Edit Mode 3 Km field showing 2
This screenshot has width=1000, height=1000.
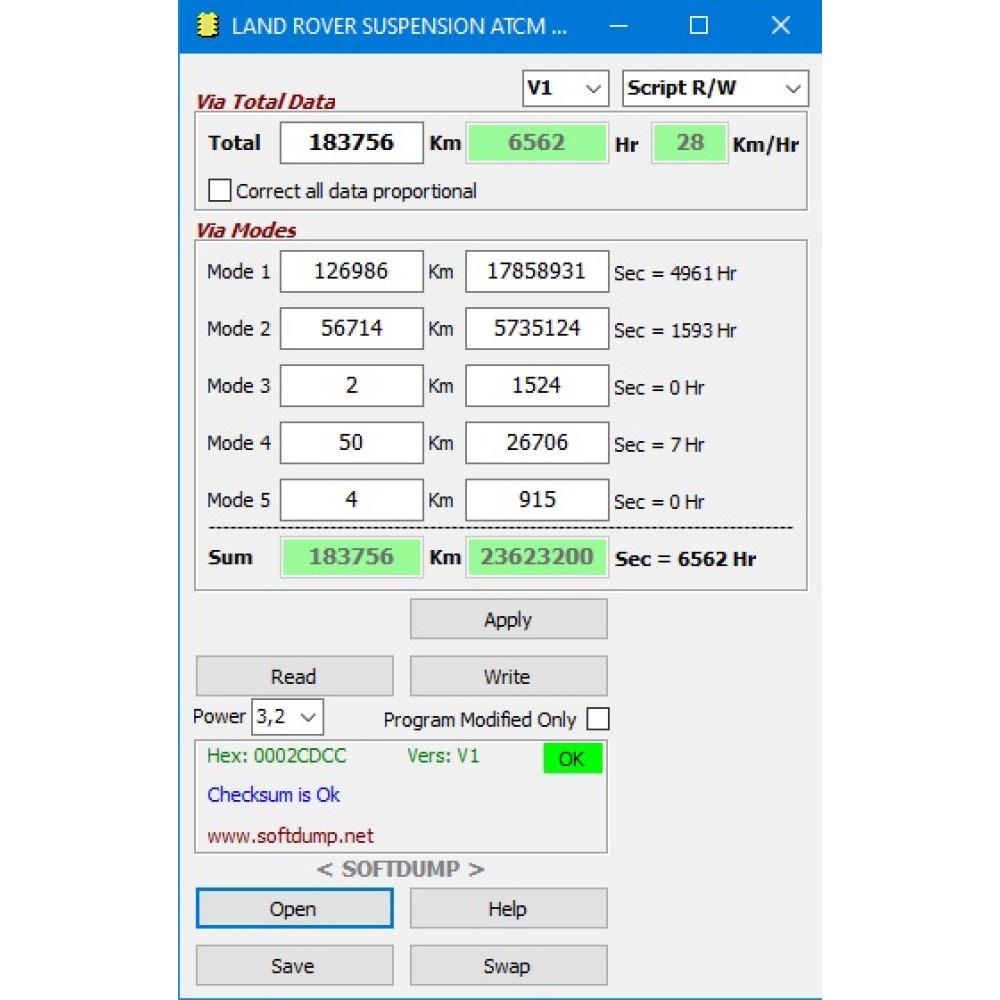pos(351,386)
